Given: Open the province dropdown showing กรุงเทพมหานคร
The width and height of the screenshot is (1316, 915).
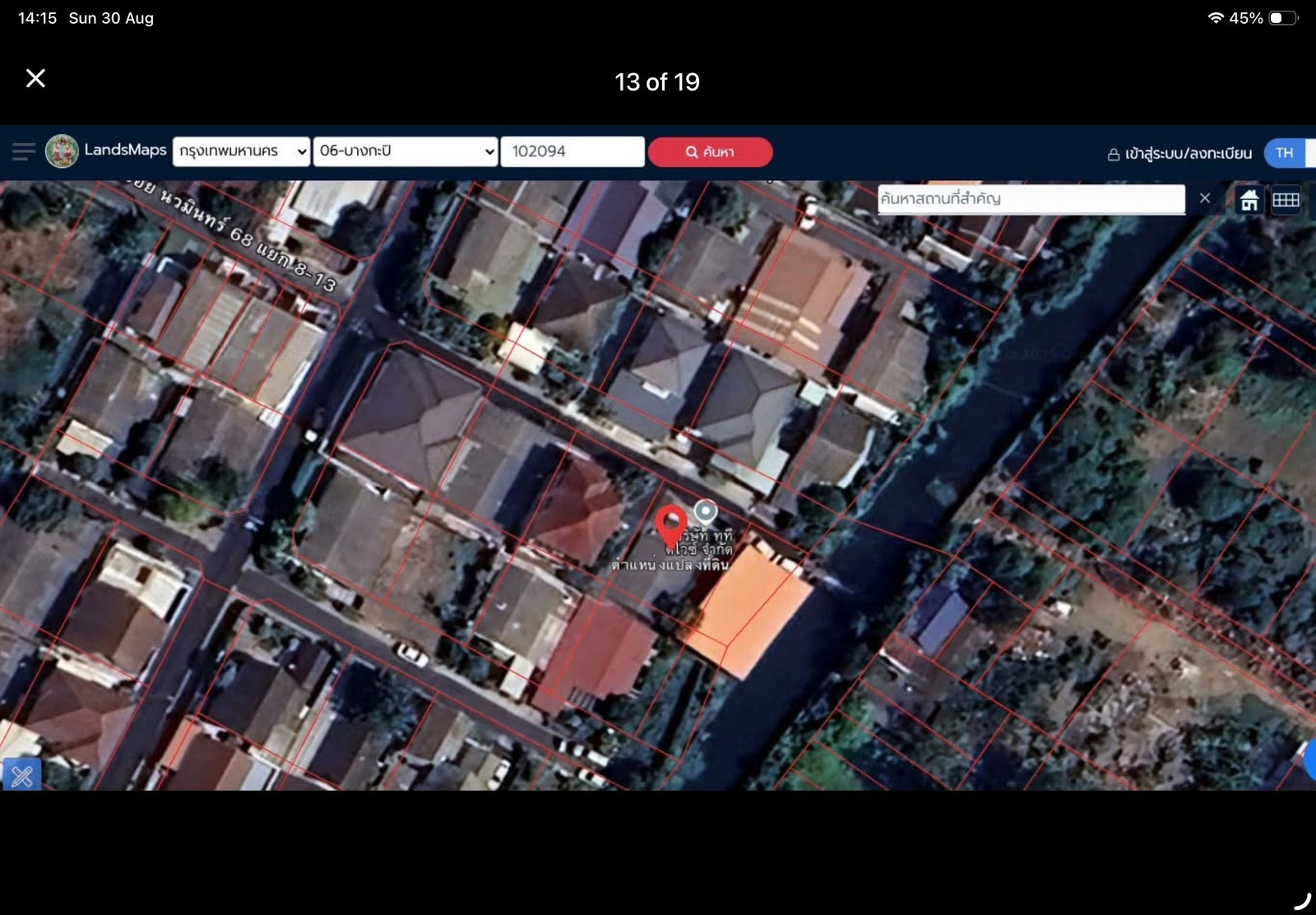Looking at the screenshot, I should pyautogui.click(x=241, y=151).
